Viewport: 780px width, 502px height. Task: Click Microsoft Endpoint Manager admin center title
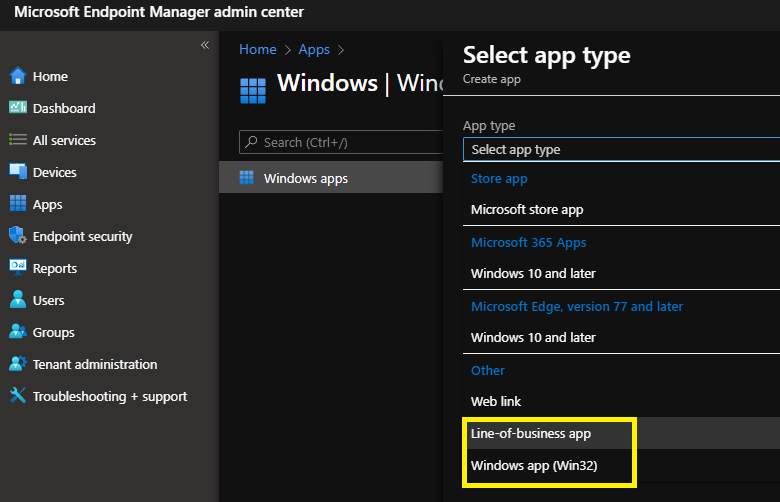(159, 12)
